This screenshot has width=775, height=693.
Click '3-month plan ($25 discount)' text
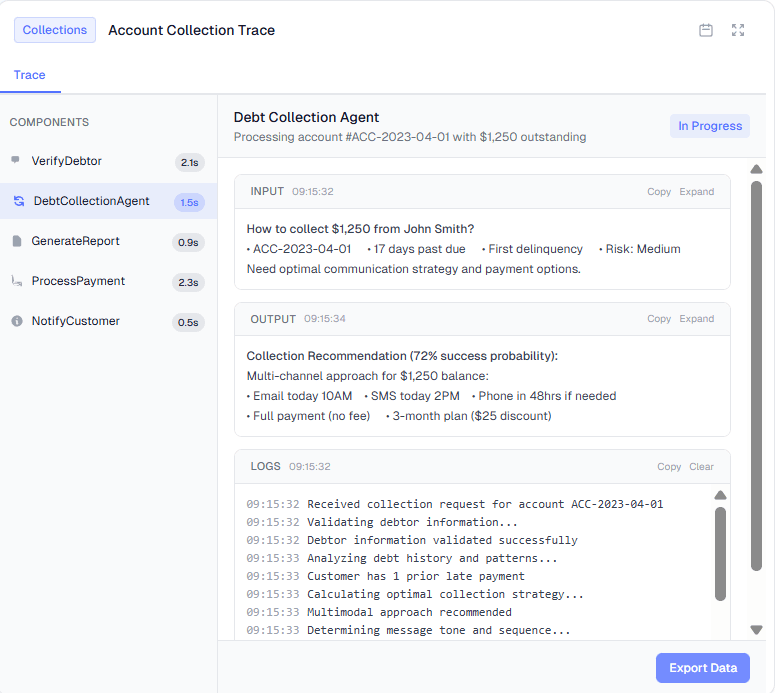[x=472, y=416]
